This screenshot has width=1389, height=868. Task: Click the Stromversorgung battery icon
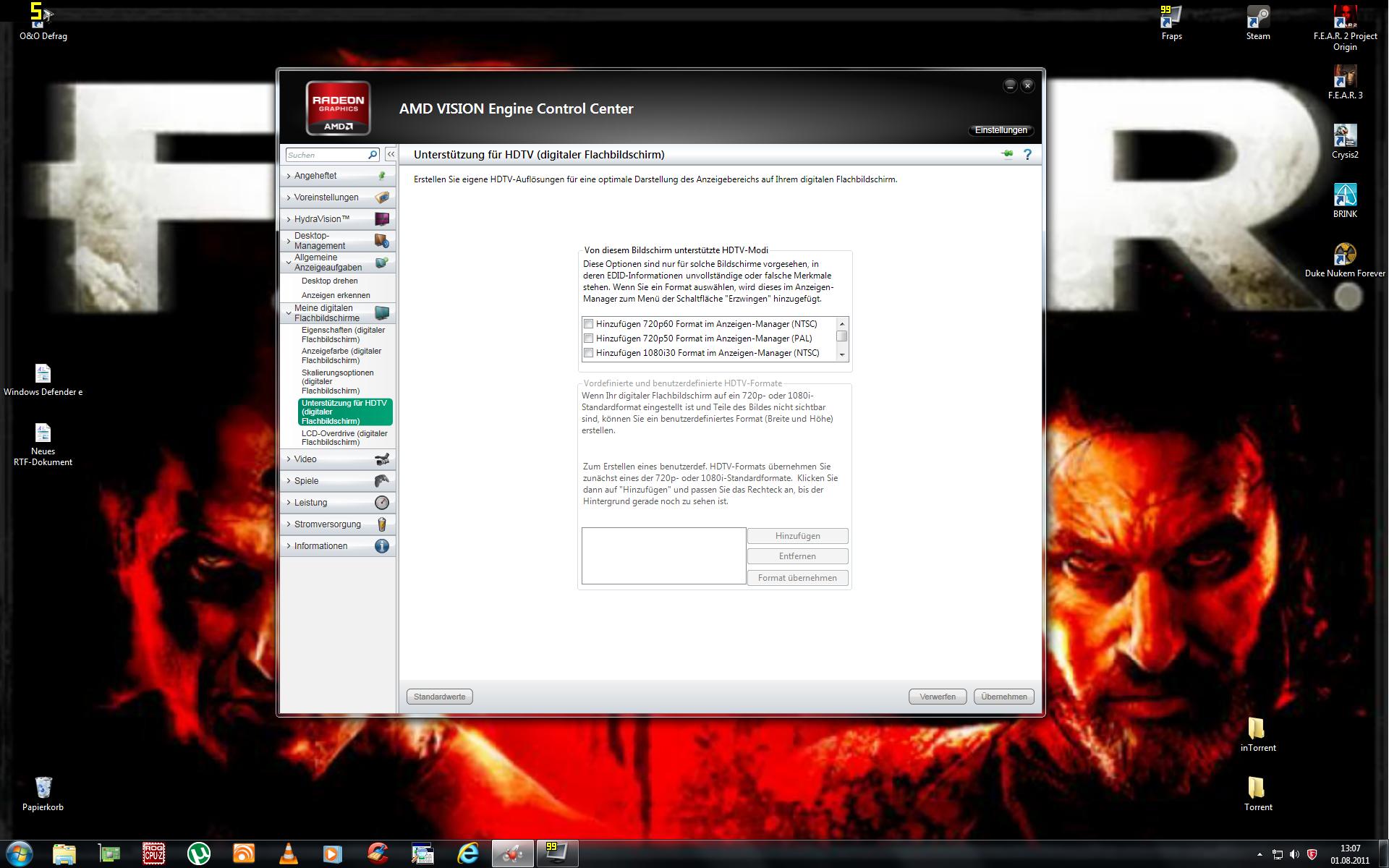click(382, 524)
